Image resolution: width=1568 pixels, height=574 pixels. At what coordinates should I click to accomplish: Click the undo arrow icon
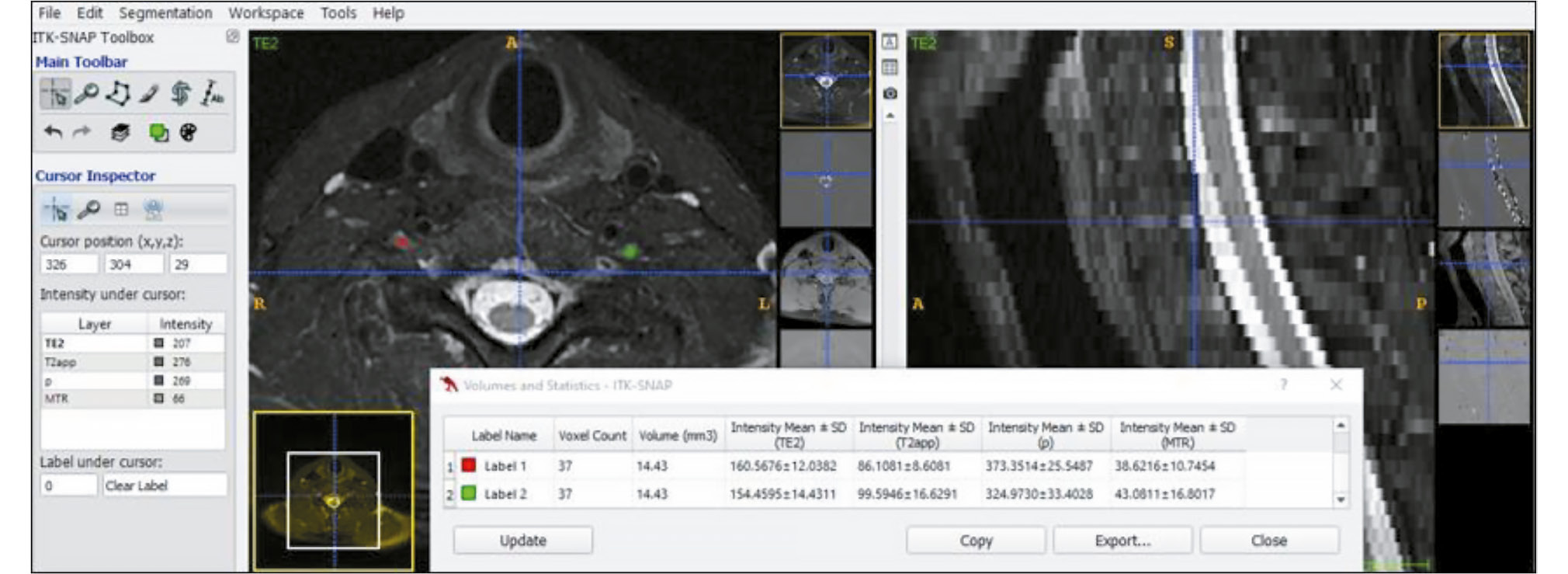(x=53, y=133)
